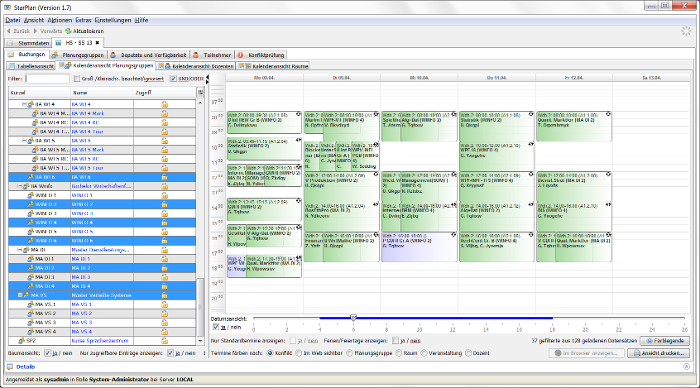Click the printer icon on Ansicht drucken
Screen dimensions: 700x388
tap(636, 353)
